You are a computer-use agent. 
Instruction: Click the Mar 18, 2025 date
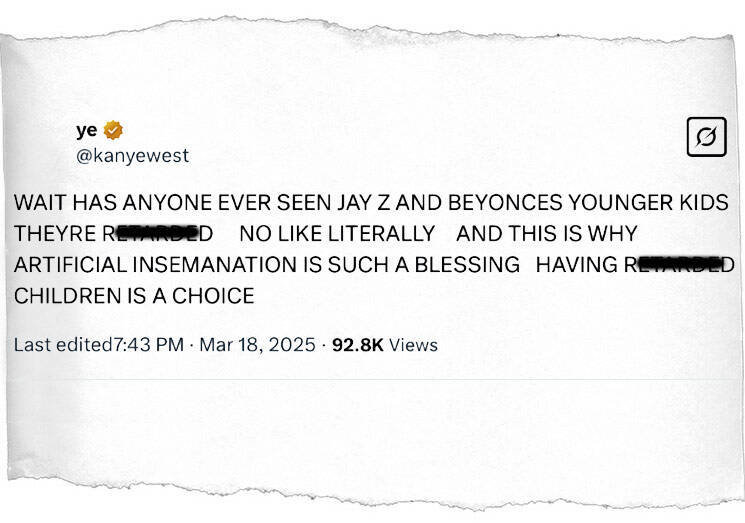[257, 345]
